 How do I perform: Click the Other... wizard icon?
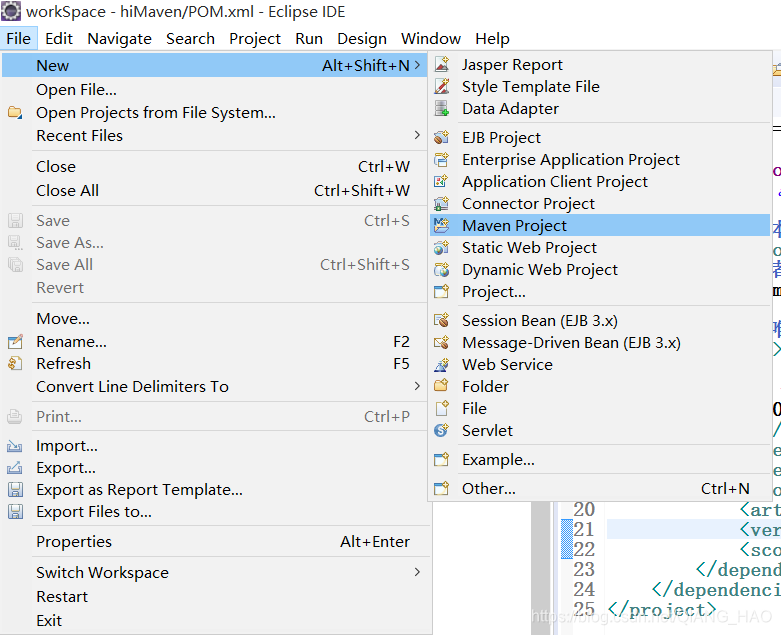[x=442, y=489]
